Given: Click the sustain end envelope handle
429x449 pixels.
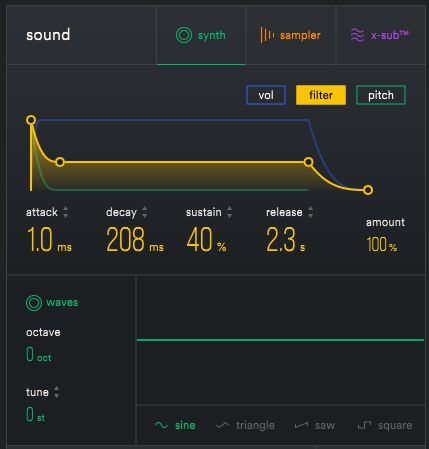Looking at the screenshot, I should click(309, 162).
